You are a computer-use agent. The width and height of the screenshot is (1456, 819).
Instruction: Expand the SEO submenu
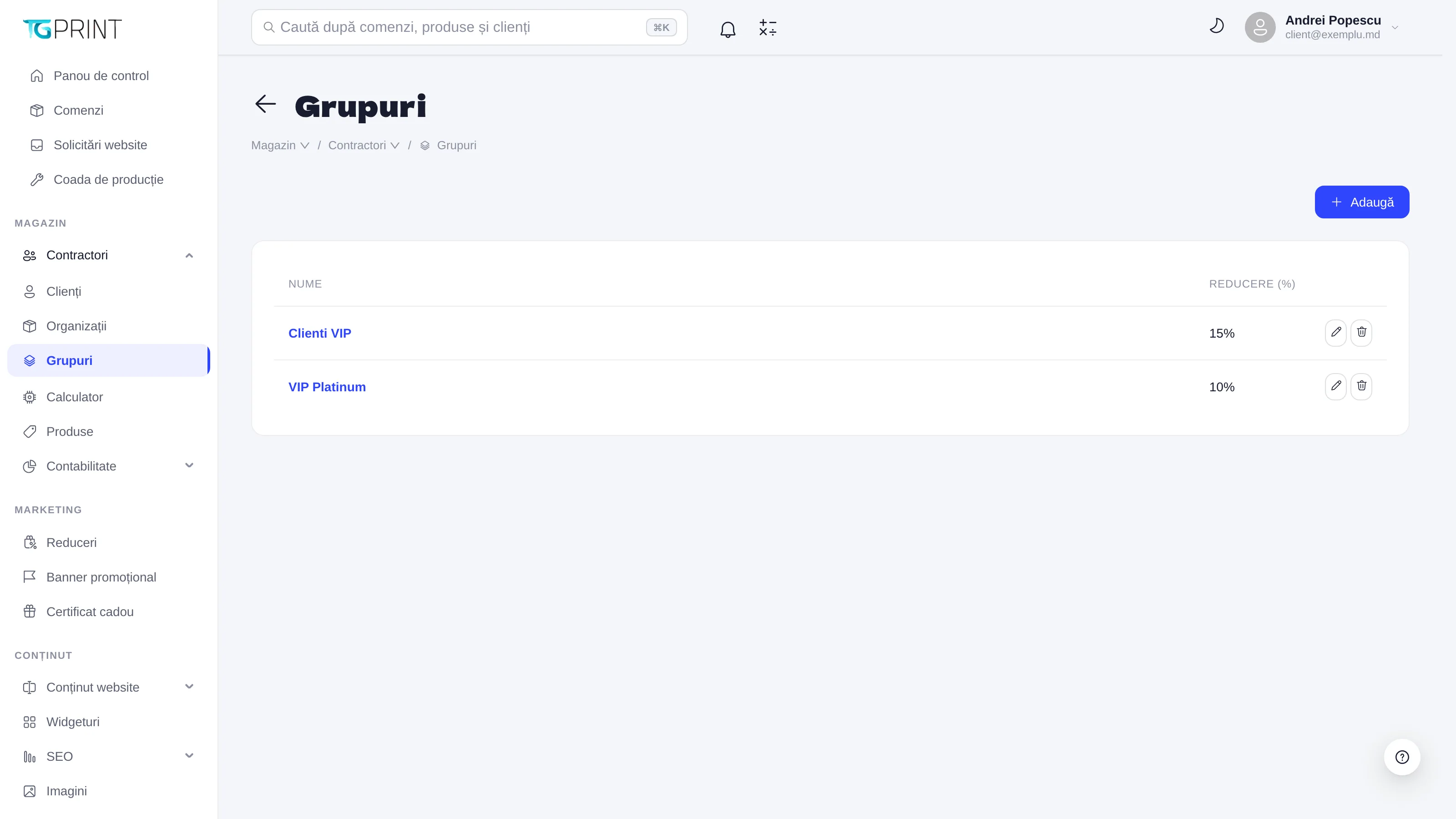(x=109, y=756)
